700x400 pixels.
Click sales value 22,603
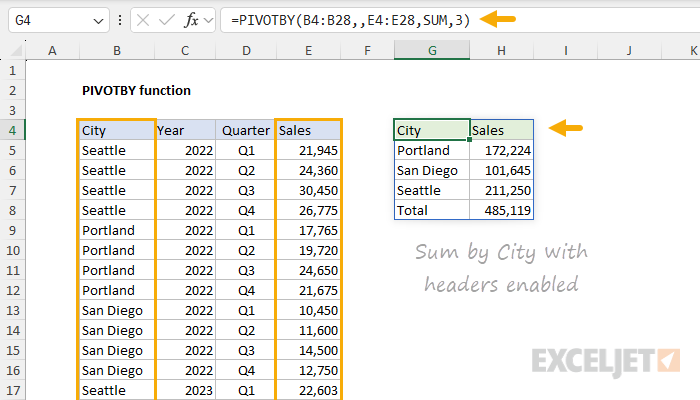308,391
